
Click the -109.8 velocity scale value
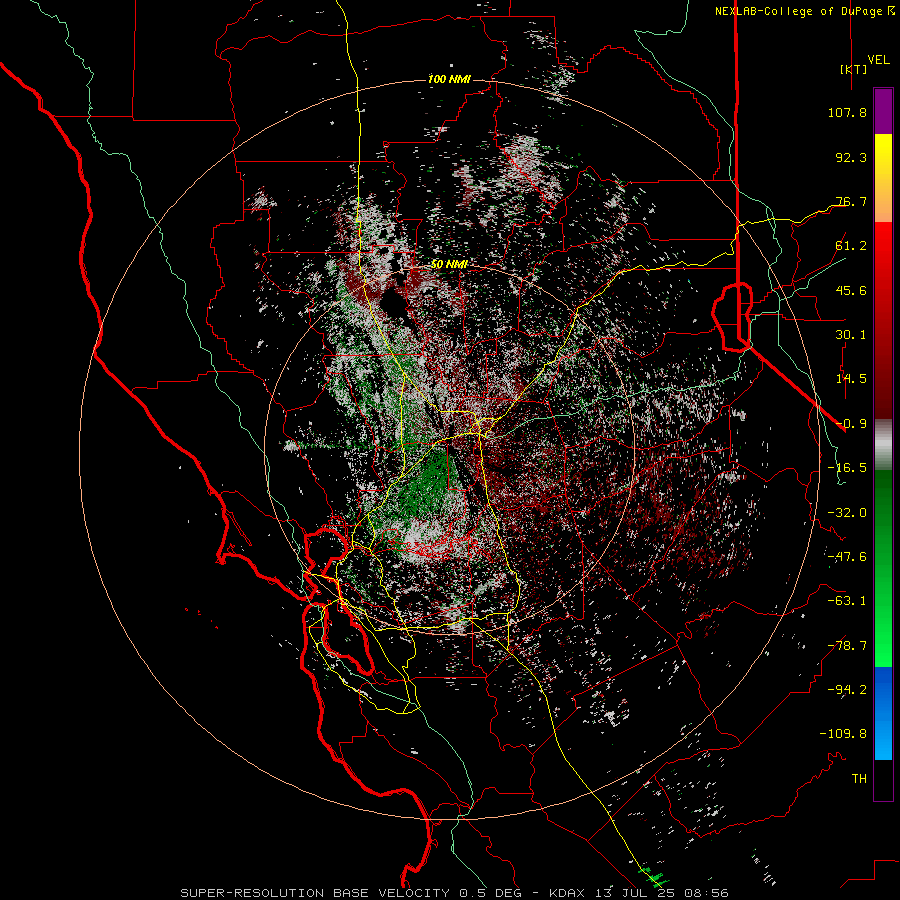(843, 734)
